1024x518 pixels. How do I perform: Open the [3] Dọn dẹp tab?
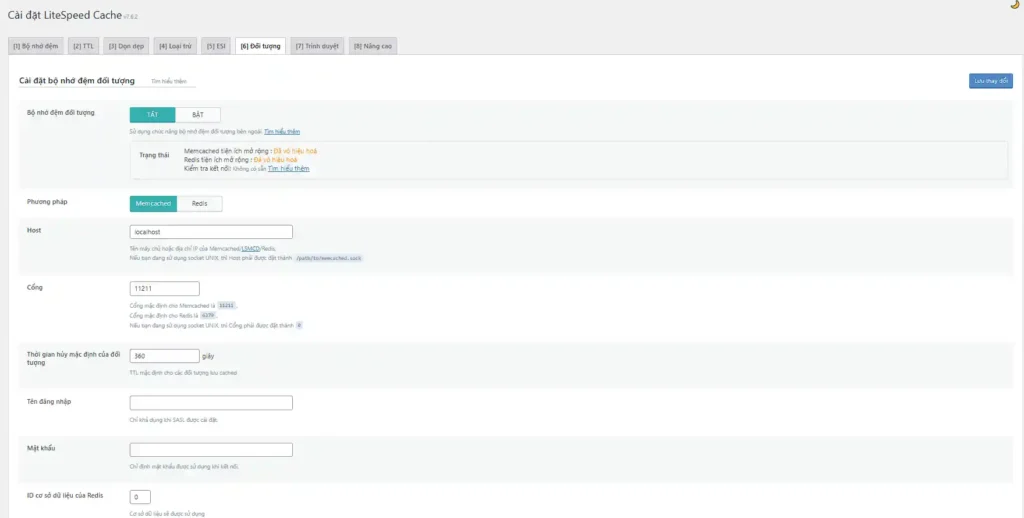[126, 46]
